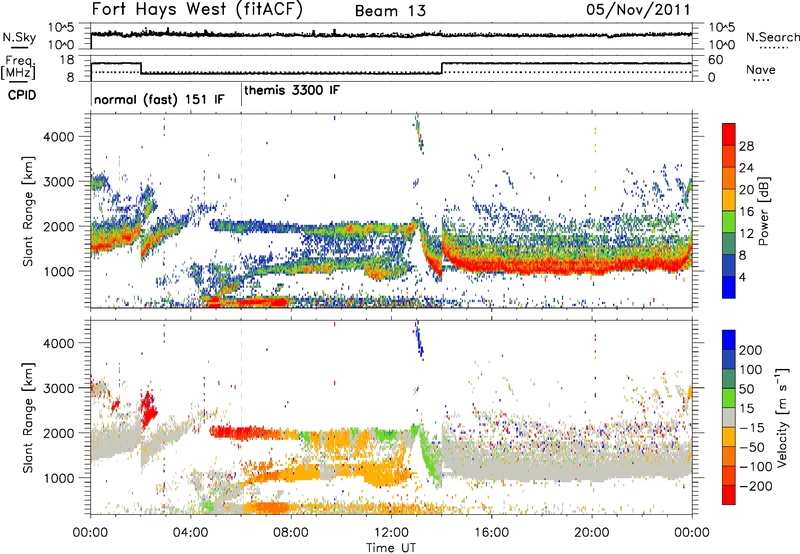Click the date '05/Nov/2011'
This screenshot has height=554, width=800.
(x=638, y=10)
